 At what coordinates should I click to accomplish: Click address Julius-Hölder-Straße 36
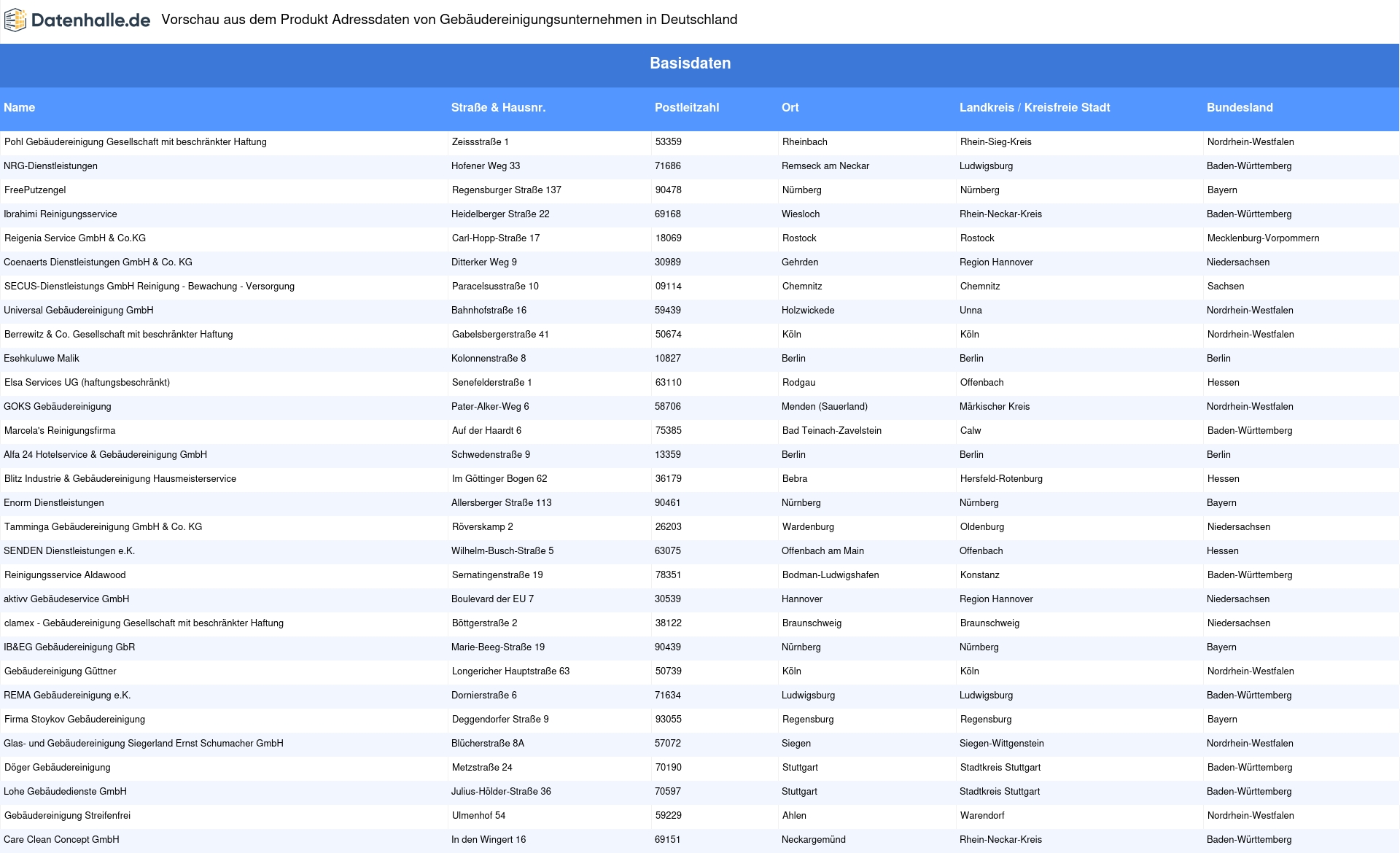pos(501,792)
